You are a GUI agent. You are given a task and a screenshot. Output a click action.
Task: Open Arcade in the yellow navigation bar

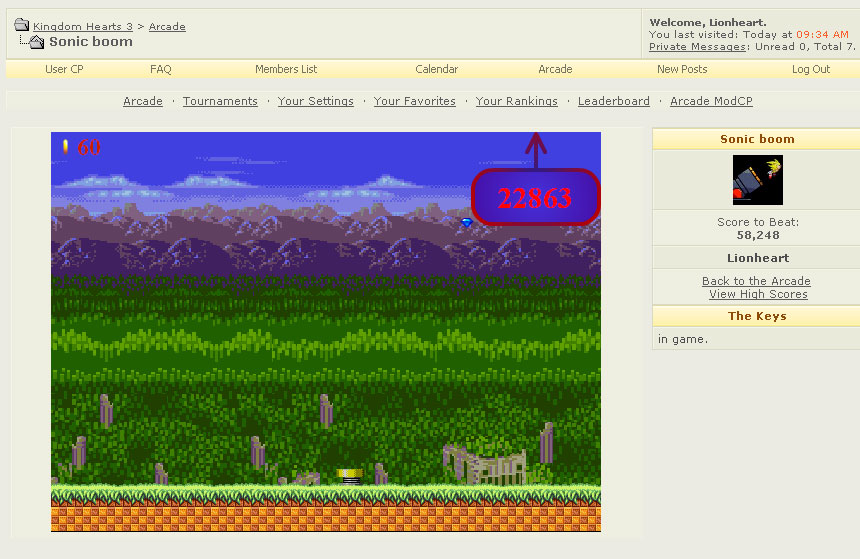[x=555, y=69]
